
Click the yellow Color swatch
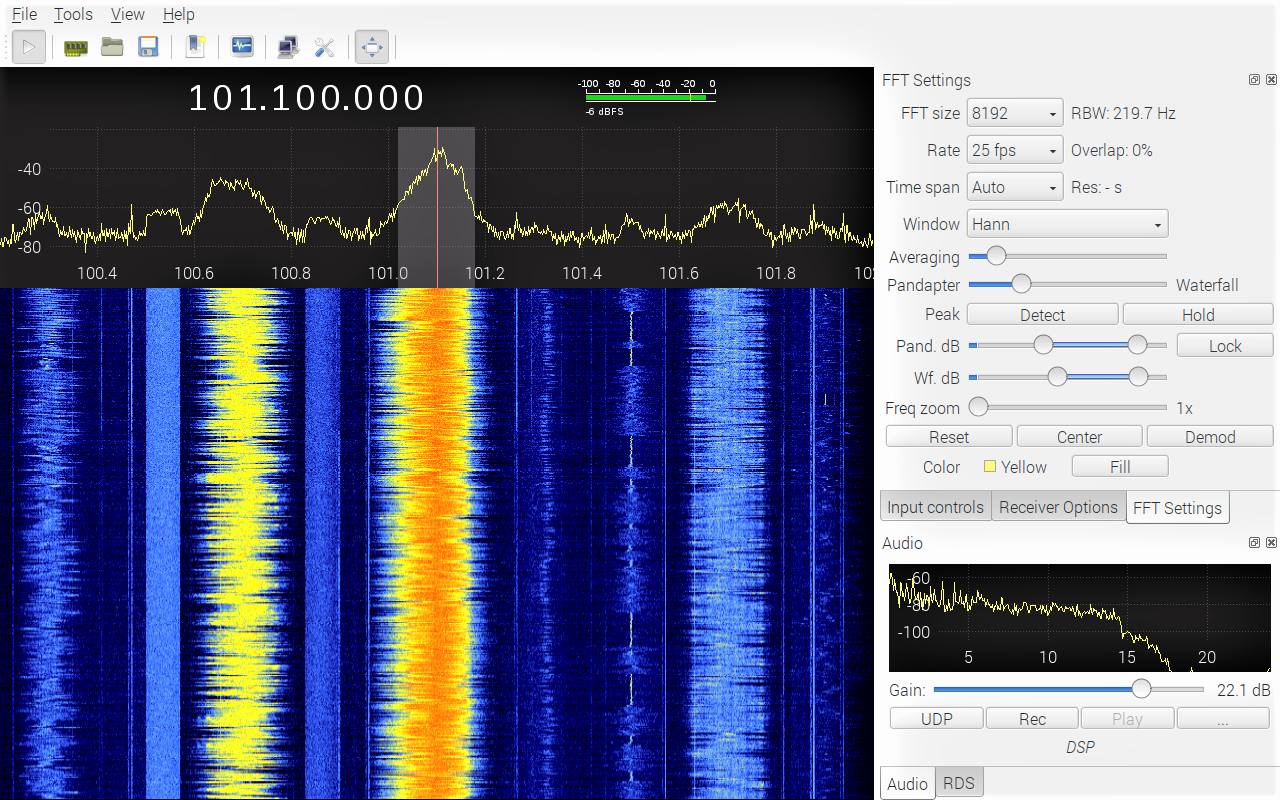tap(990, 467)
